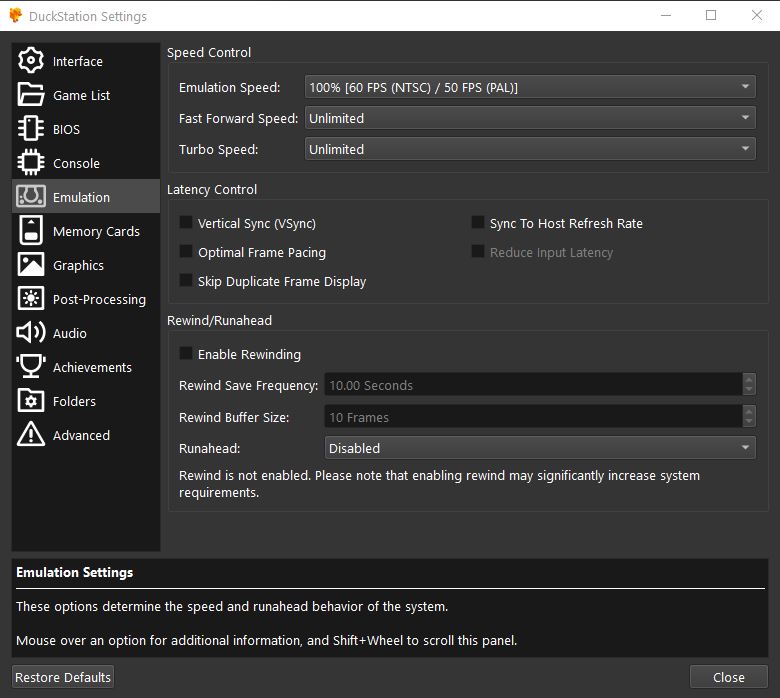Click the Advanced warning triangle icon
The image size is (780, 698).
tap(31, 434)
